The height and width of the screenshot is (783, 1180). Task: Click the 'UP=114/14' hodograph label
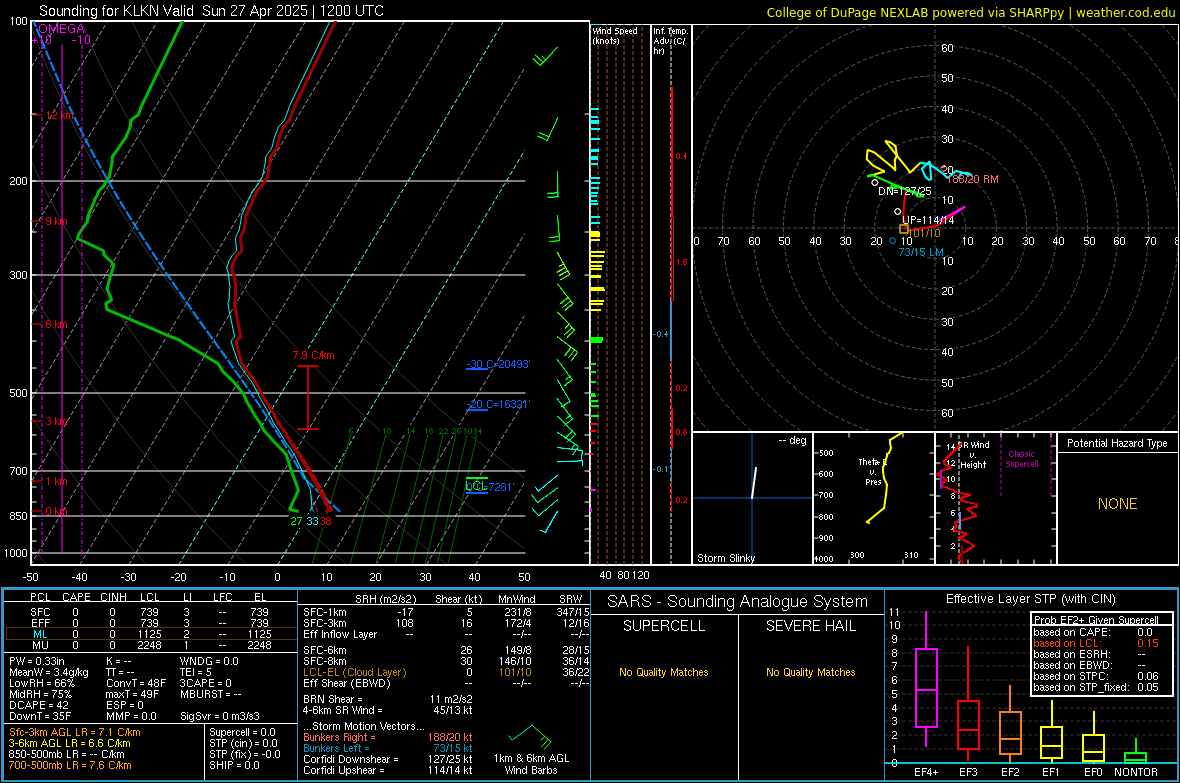(x=928, y=220)
